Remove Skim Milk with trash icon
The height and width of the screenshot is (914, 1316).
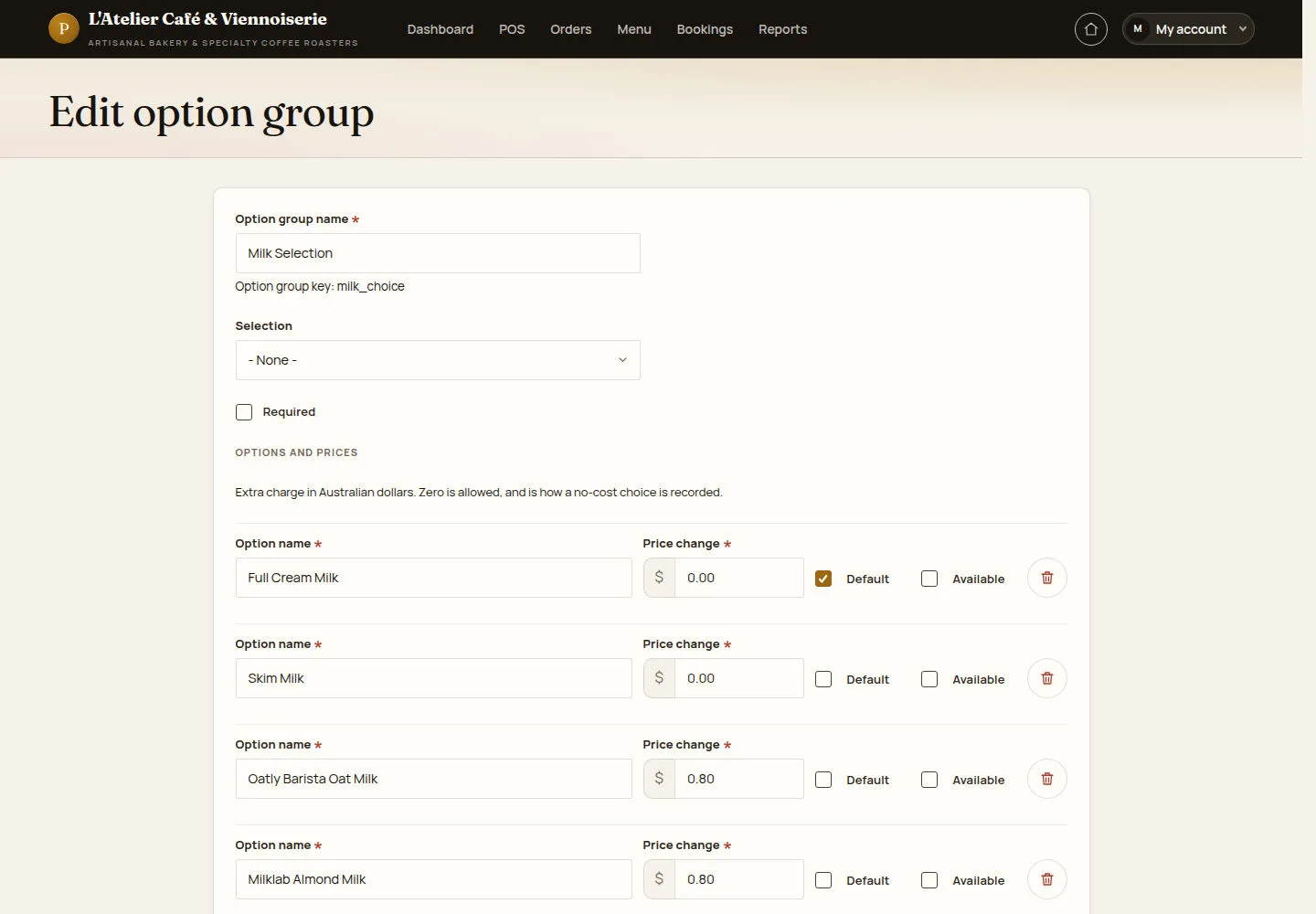[1047, 678]
